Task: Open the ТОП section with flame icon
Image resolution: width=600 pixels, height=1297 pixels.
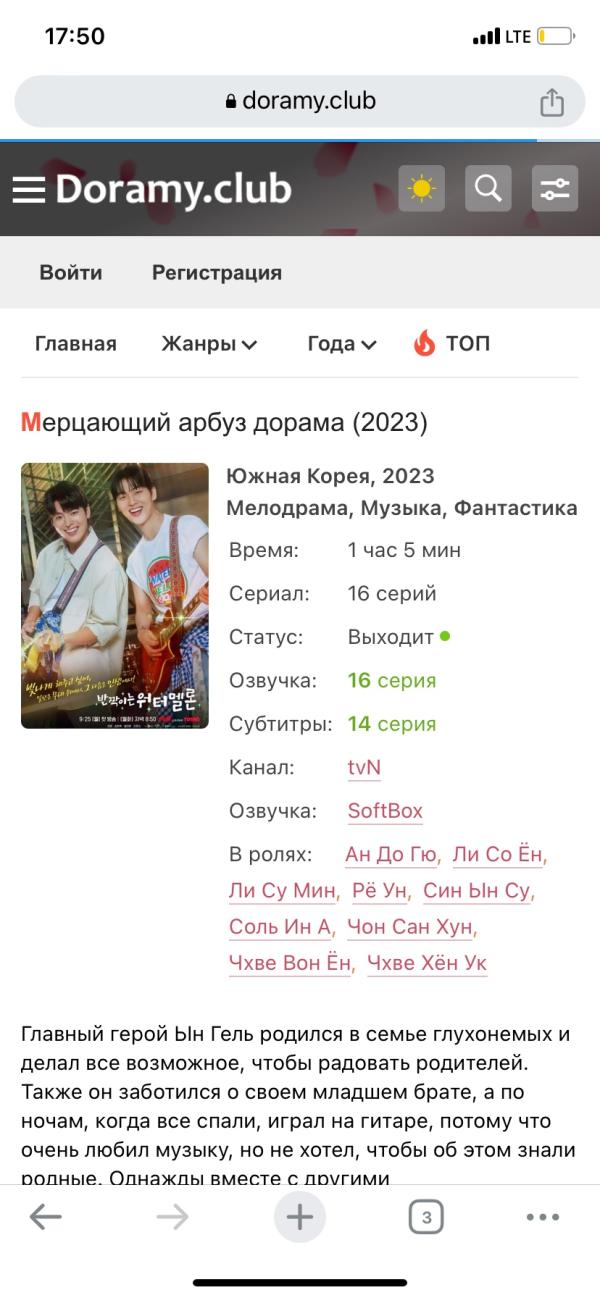Action: [452, 344]
